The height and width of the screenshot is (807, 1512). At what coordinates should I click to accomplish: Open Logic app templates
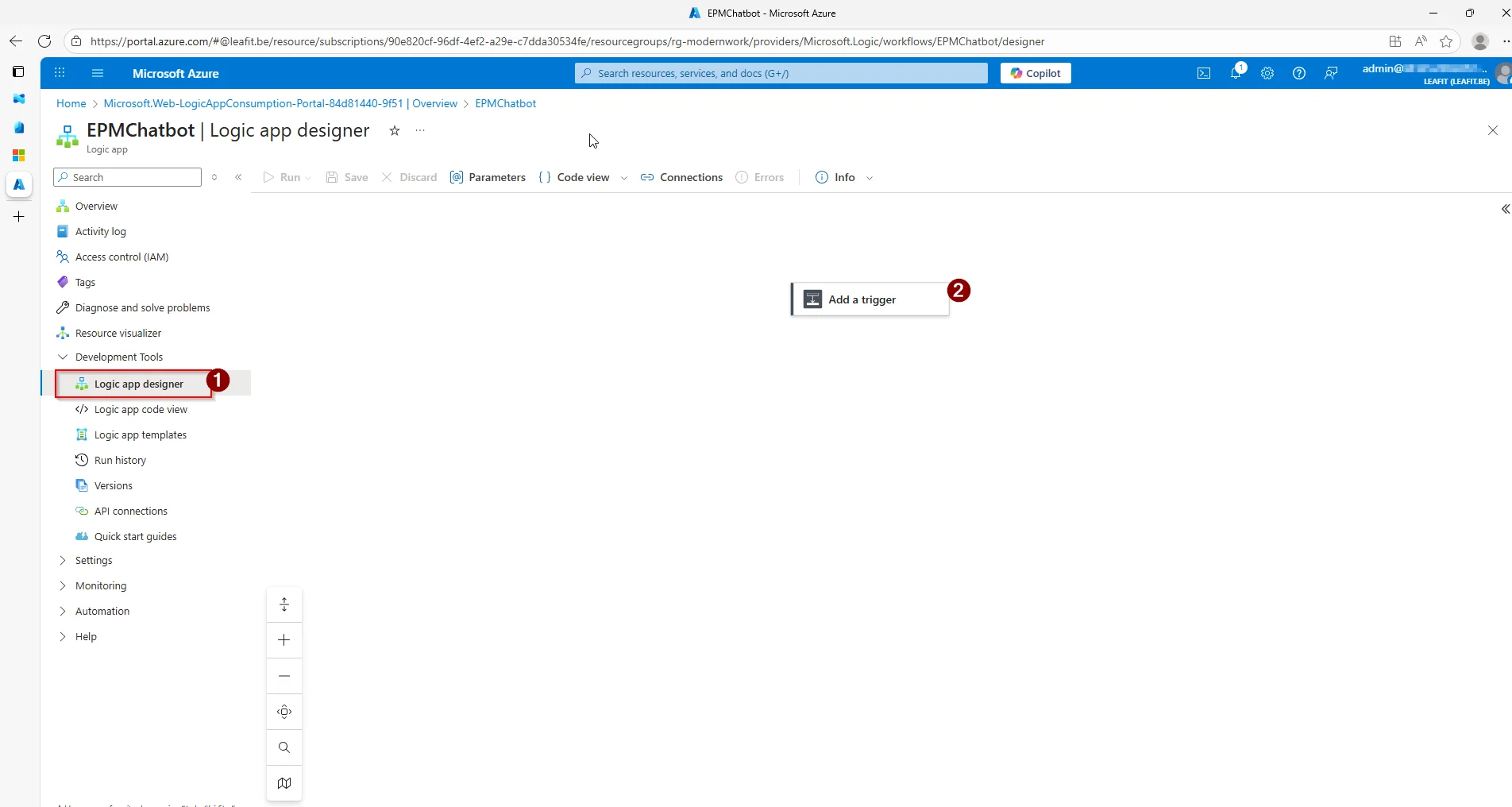click(140, 434)
